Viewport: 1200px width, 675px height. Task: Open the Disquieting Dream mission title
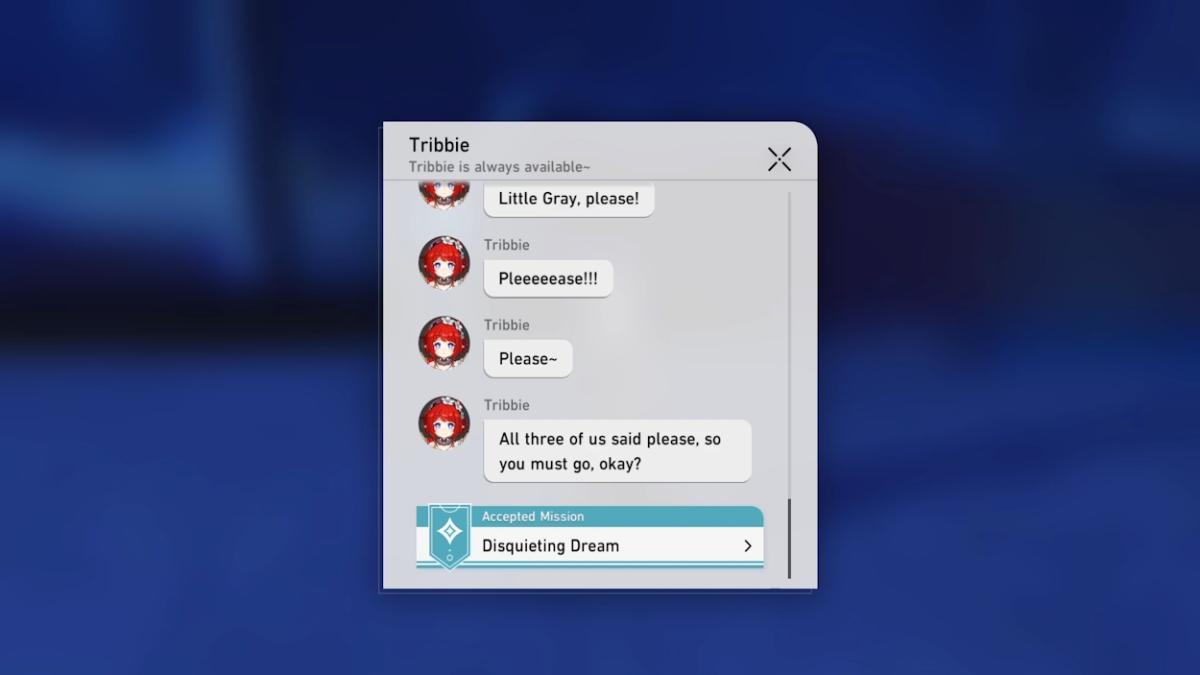click(x=550, y=546)
